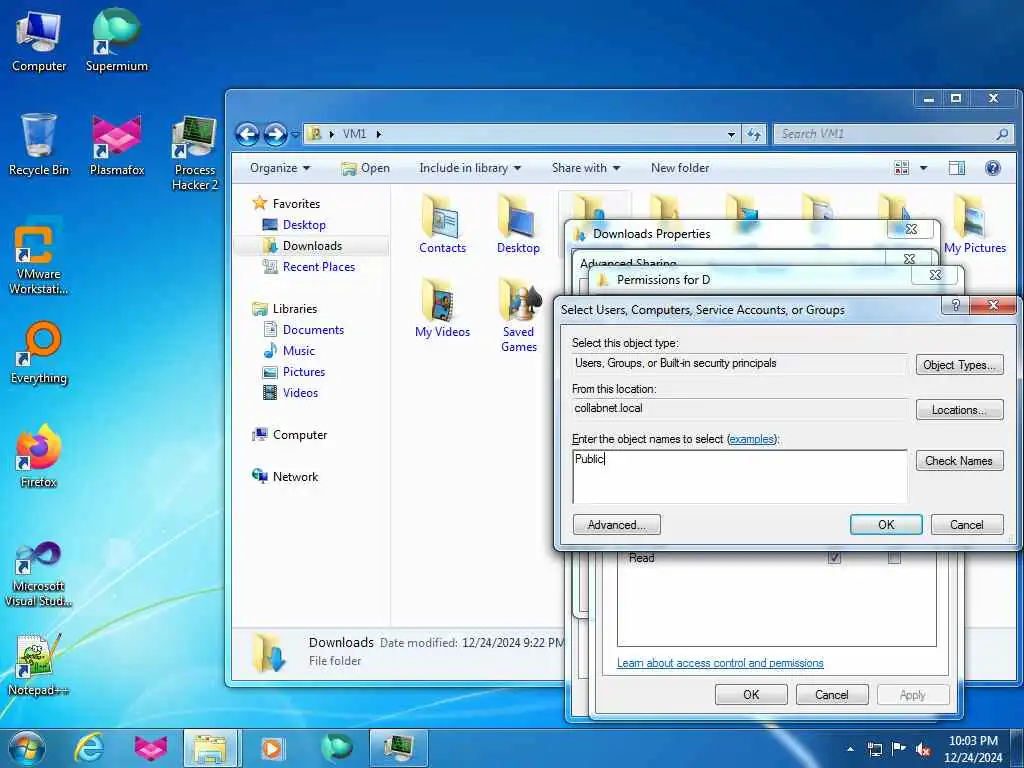Tick the Allow checkbox for Read

click(834, 558)
